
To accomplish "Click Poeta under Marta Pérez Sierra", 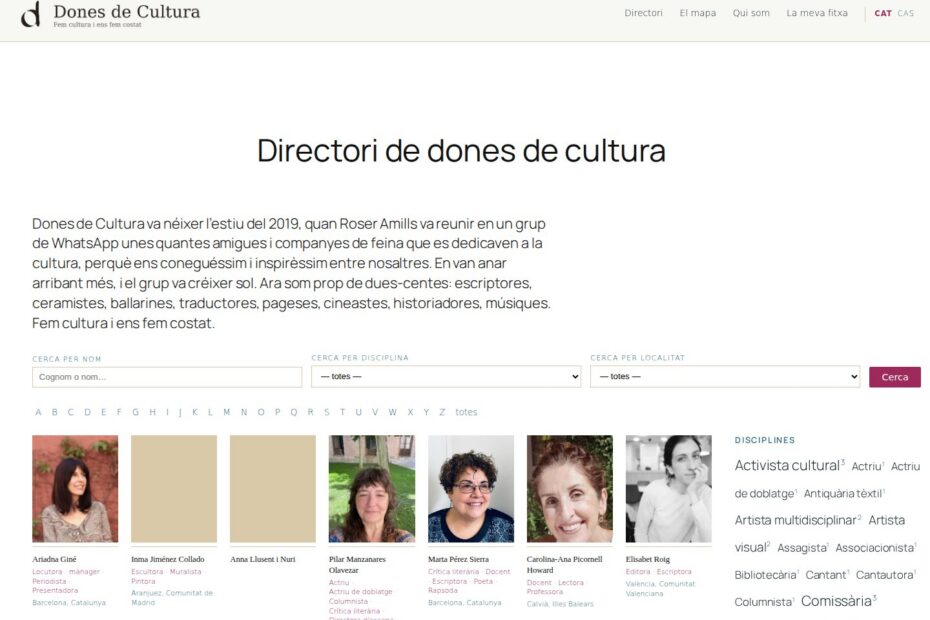I will point(483,581).
